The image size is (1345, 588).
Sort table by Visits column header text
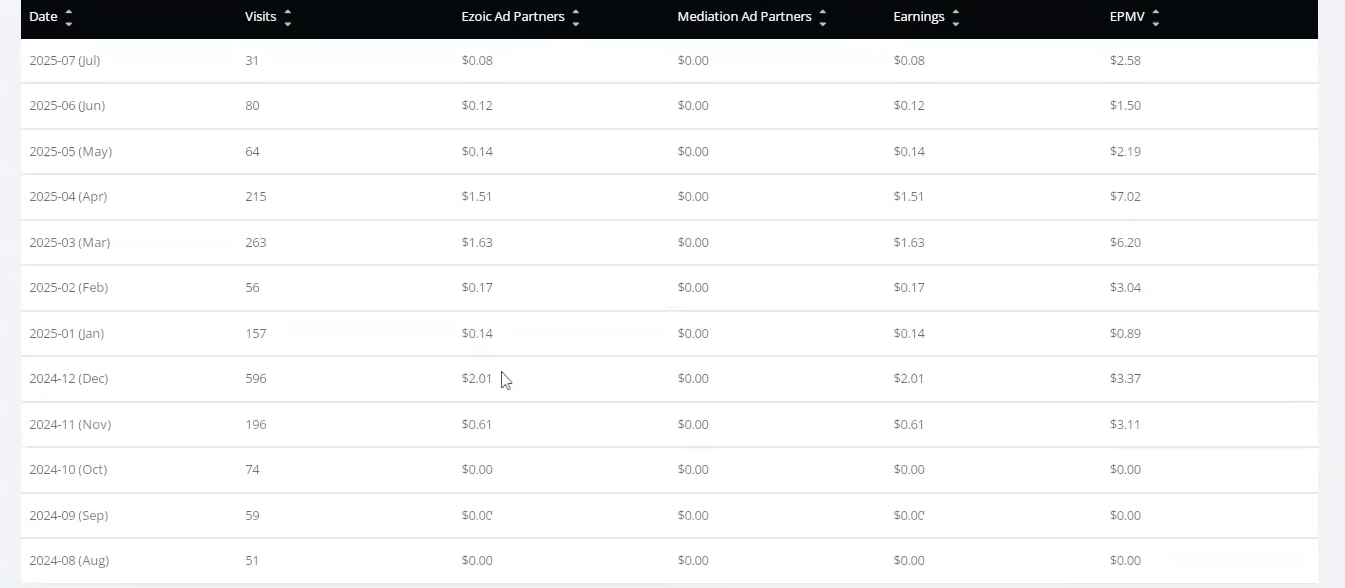(261, 17)
